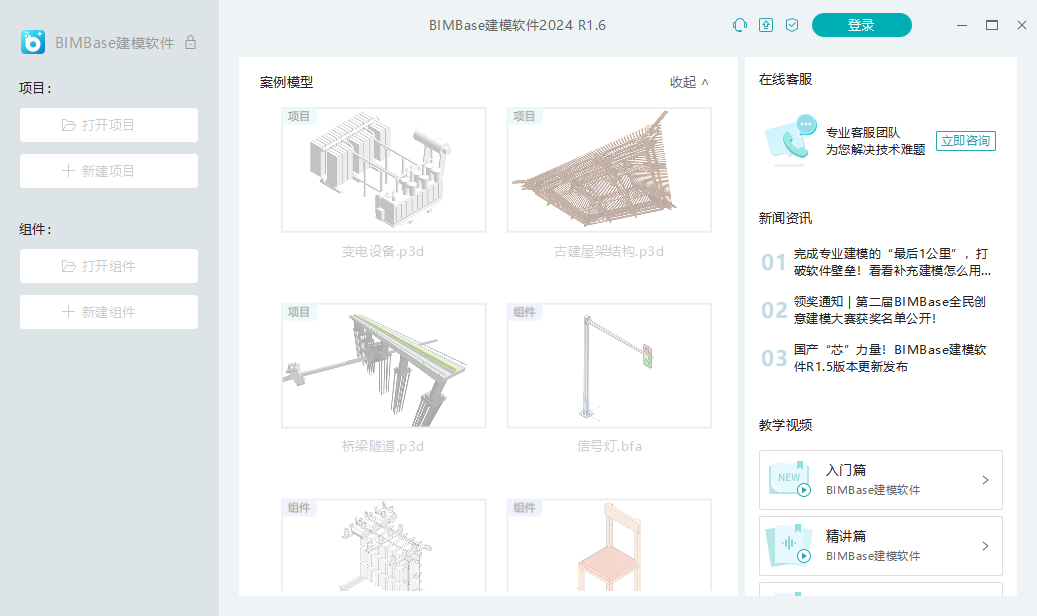Click the shield checkmark icon
The image size is (1037, 616).
coord(792,25)
